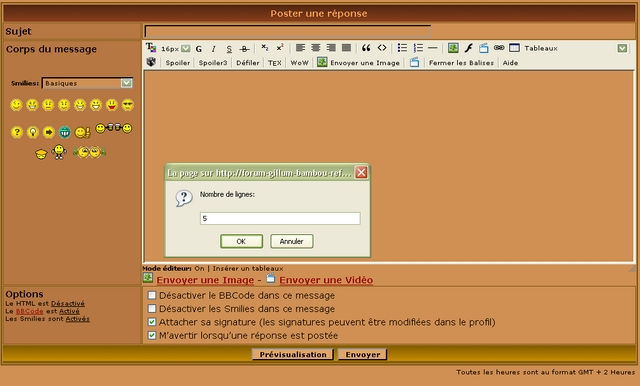
Task: Click the insert image icon in toolbar
Action: pos(453,48)
